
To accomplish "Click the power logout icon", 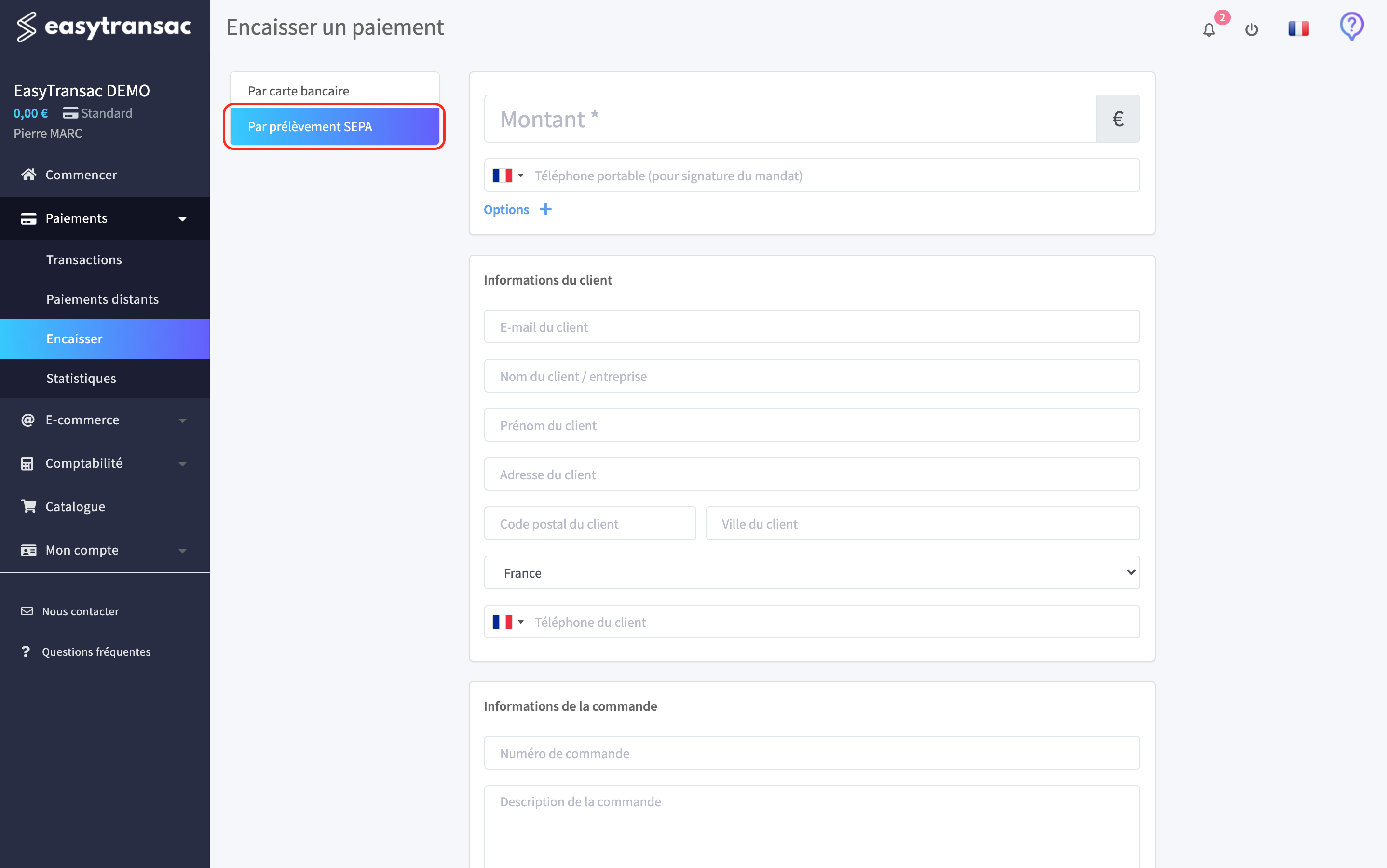I will coord(1251,29).
